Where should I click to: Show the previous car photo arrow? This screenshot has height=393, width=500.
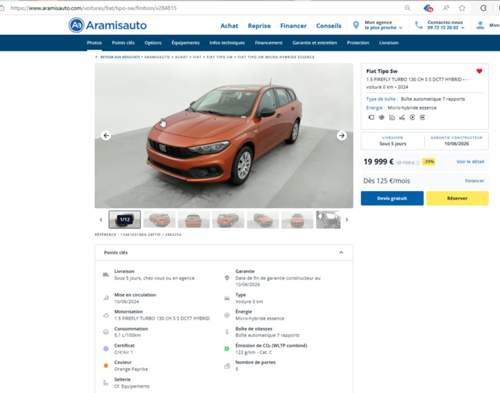(106, 135)
